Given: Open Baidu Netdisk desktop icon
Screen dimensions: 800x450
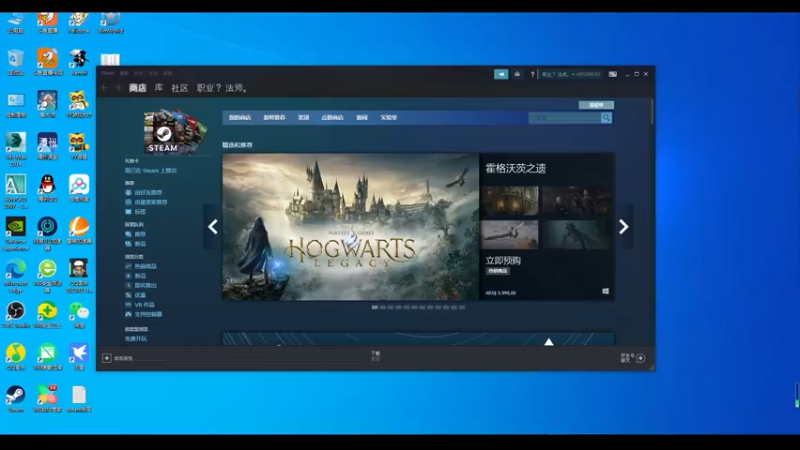Looking at the screenshot, I should click(79, 188).
